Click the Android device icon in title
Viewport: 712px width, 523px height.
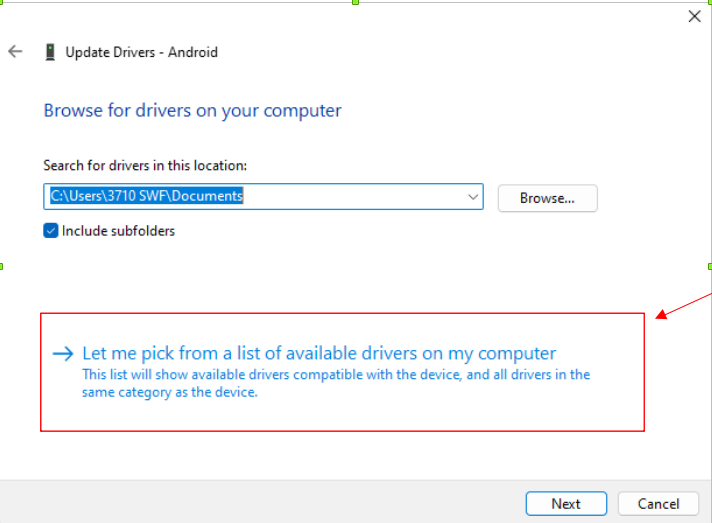pos(50,52)
